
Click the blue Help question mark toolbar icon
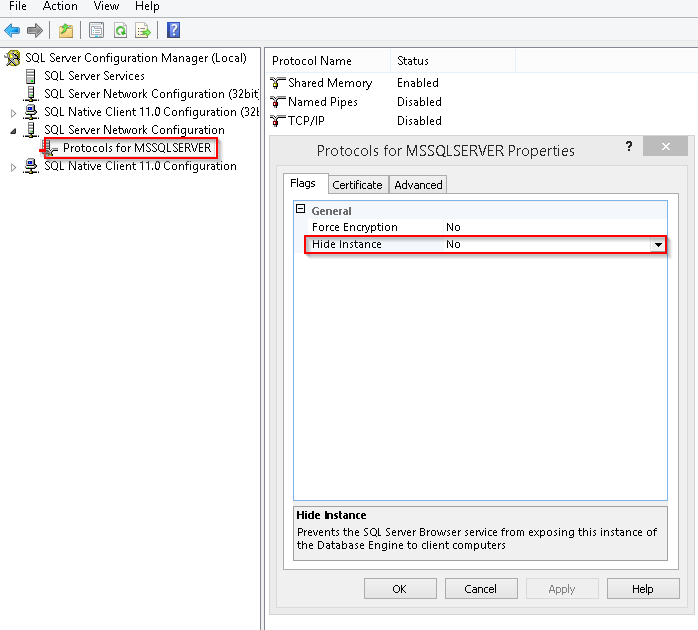click(173, 30)
